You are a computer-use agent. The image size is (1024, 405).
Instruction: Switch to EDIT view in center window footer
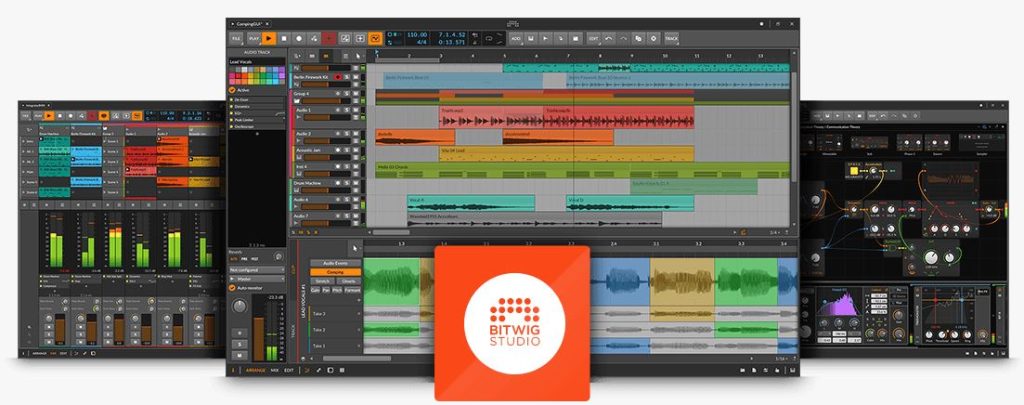click(289, 370)
